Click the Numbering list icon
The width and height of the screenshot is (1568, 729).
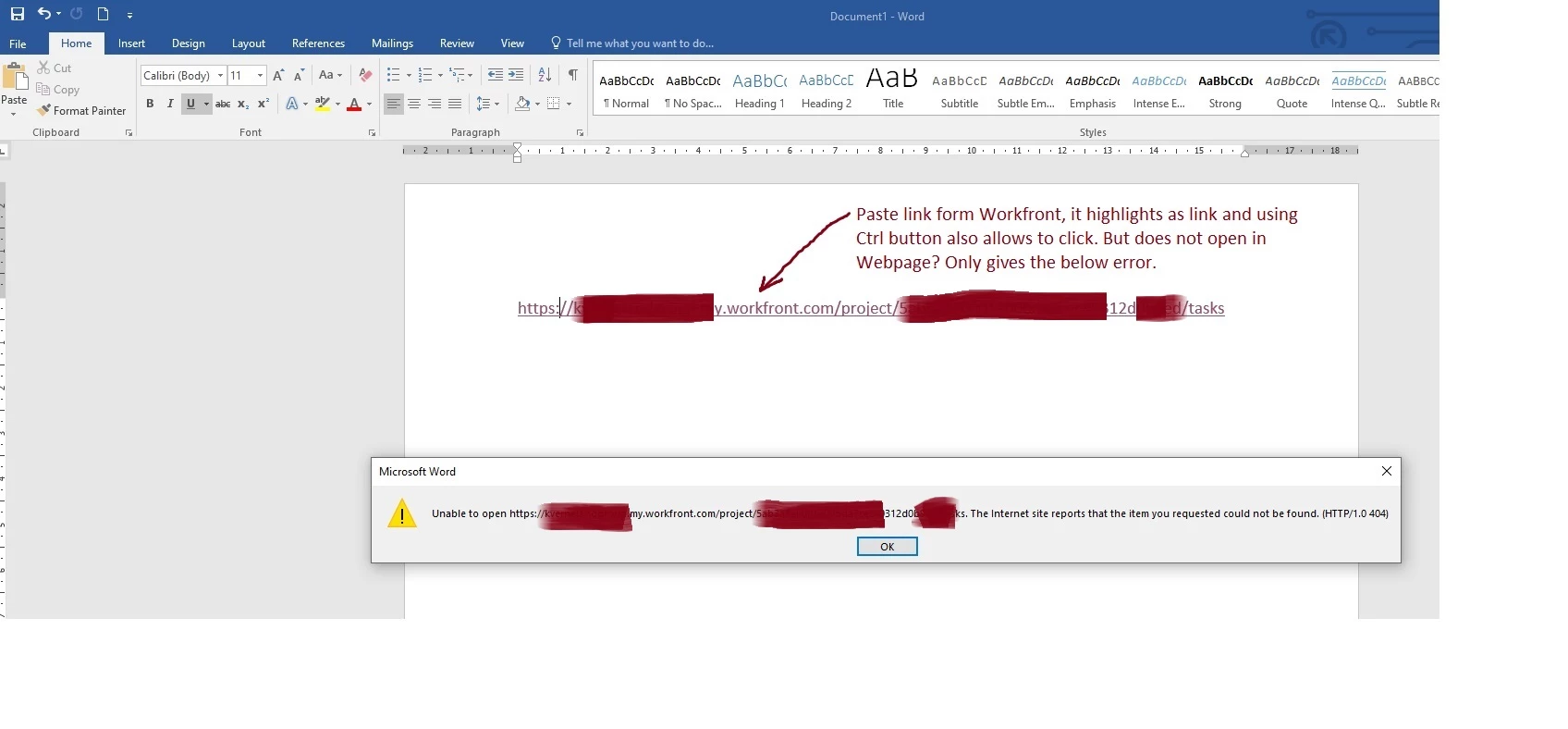coord(425,76)
